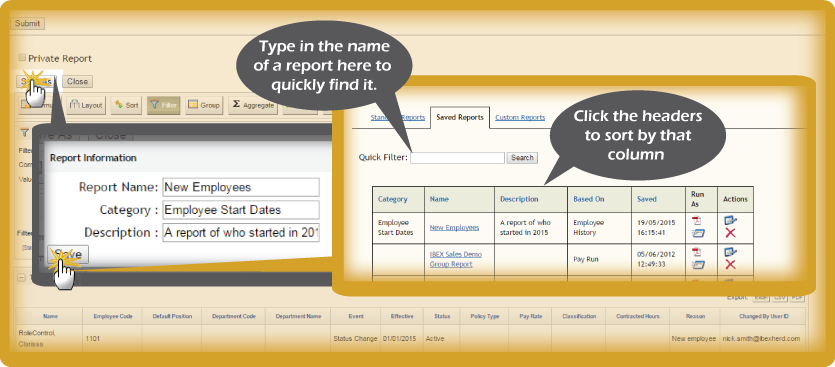
Task: Select the Filter toolbar button
Action: (x=164, y=105)
